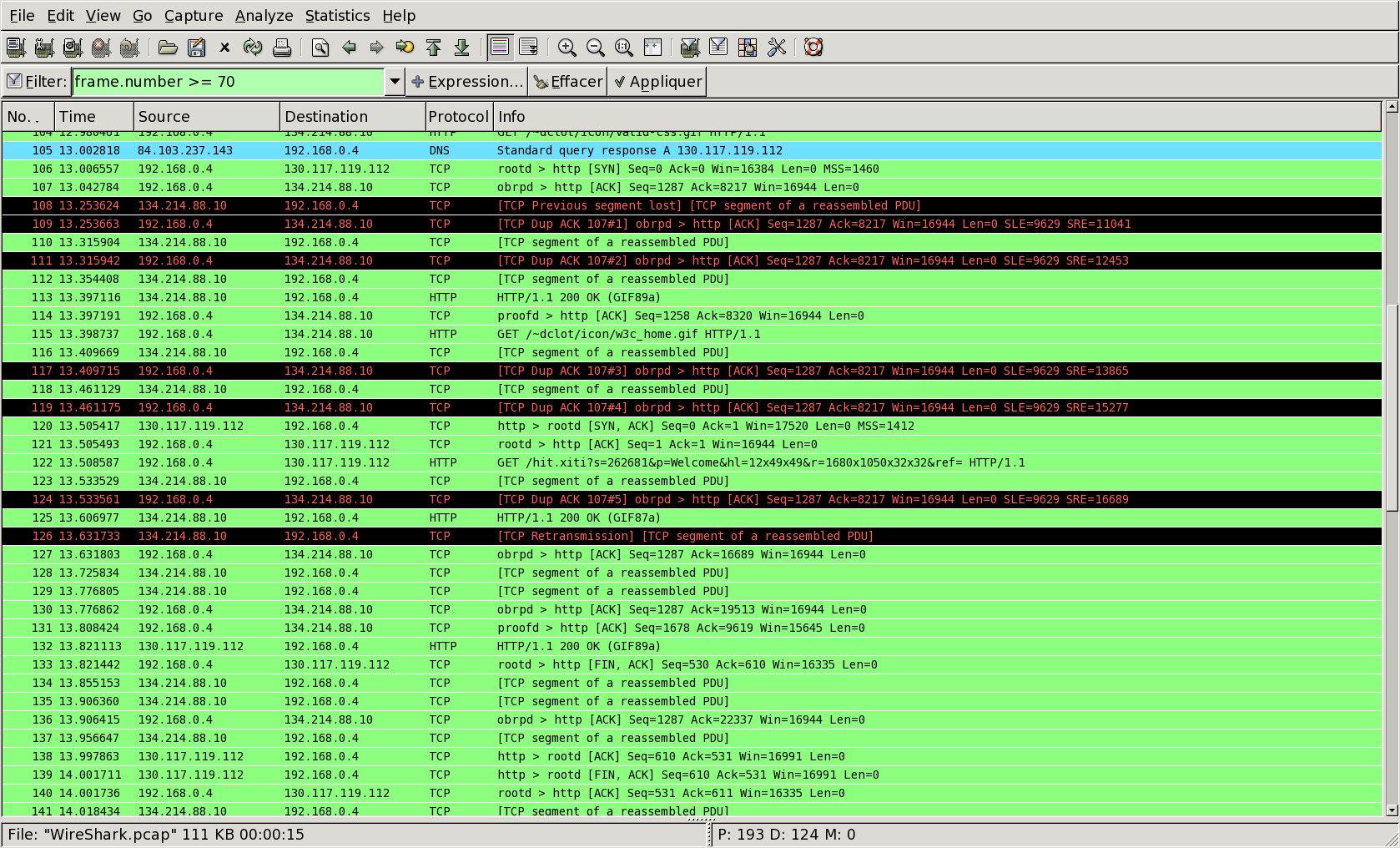Sort by Destination column header

[x=353, y=117]
